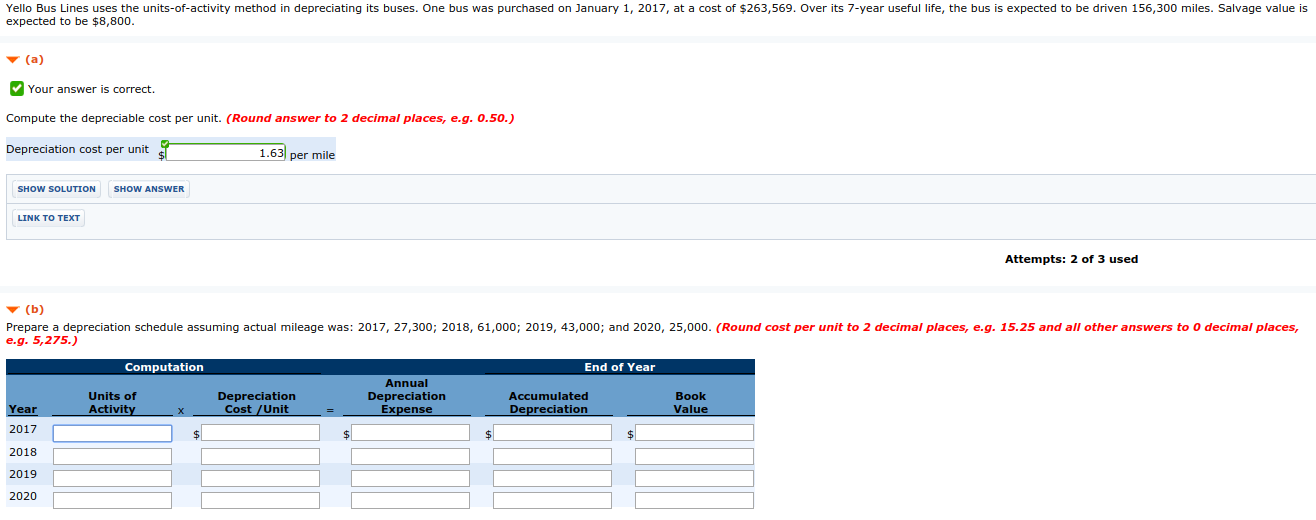Viewport: 1316px width, 520px height.
Task: Select 2019 Units of Activity input
Action: pyautogui.click(x=113, y=478)
